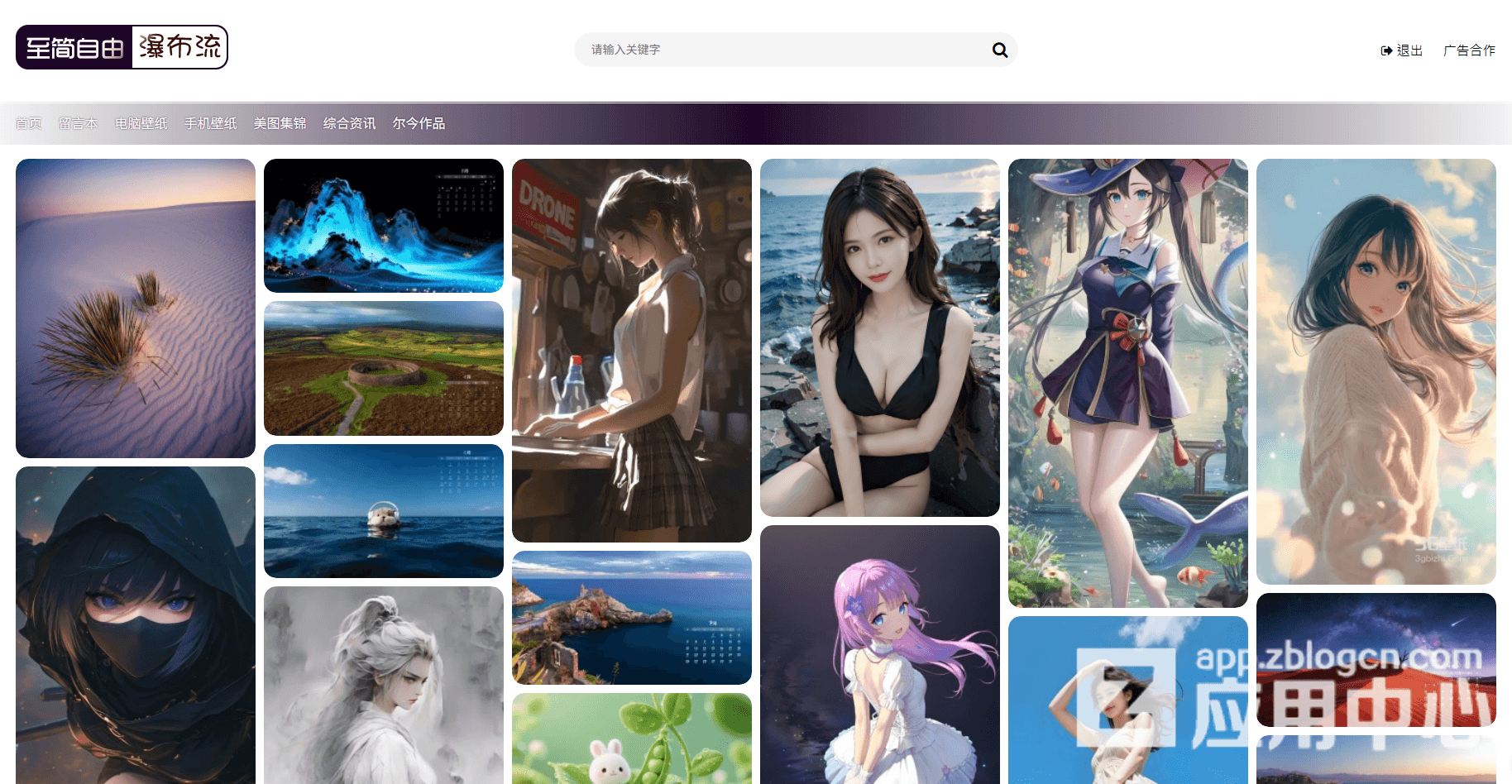
Task: Open the glowing blue mountain wallpaper
Action: [x=384, y=225]
